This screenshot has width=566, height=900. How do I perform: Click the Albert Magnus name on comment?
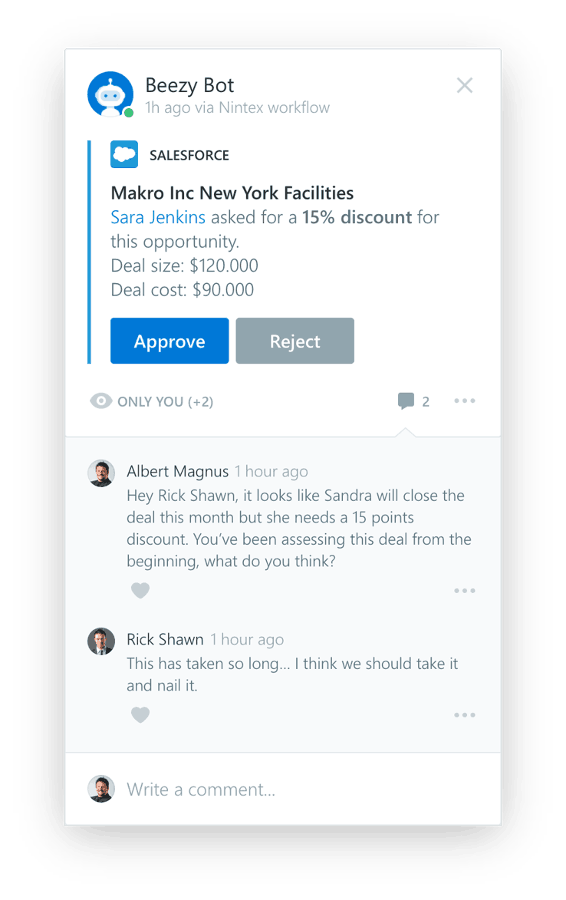[x=177, y=471]
